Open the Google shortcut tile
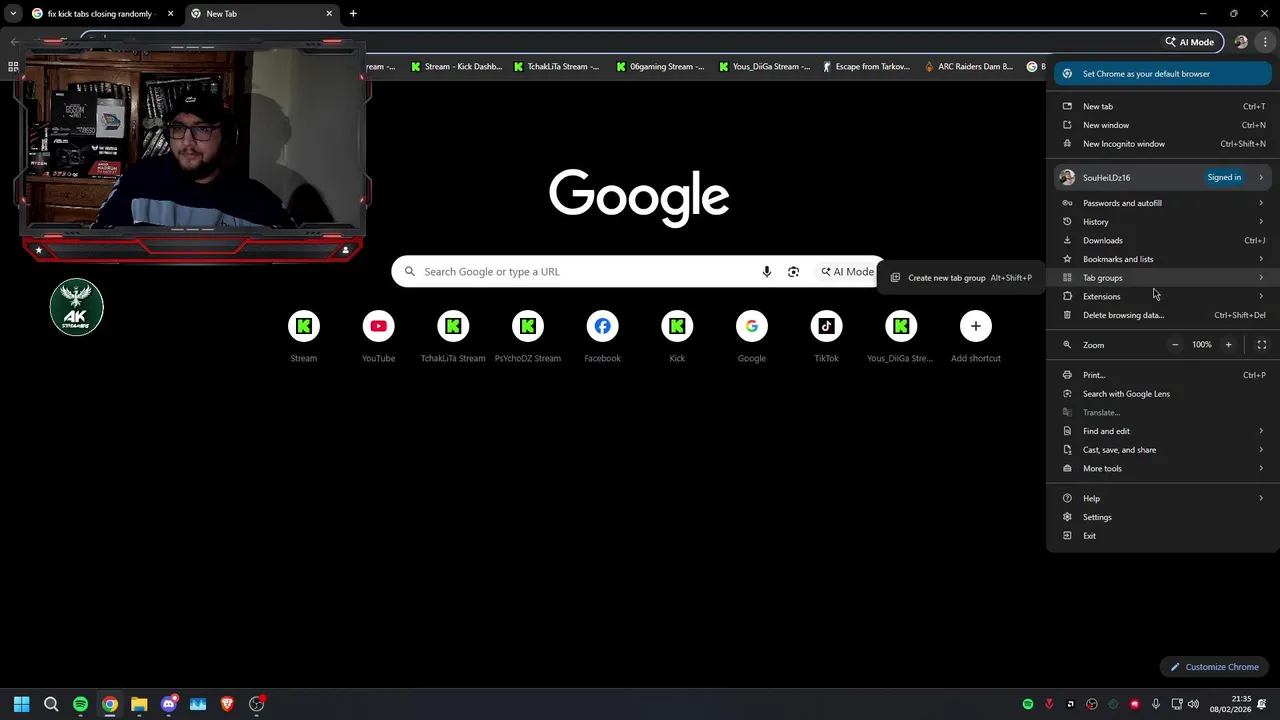The height and width of the screenshot is (720, 1280). pos(752,337)
